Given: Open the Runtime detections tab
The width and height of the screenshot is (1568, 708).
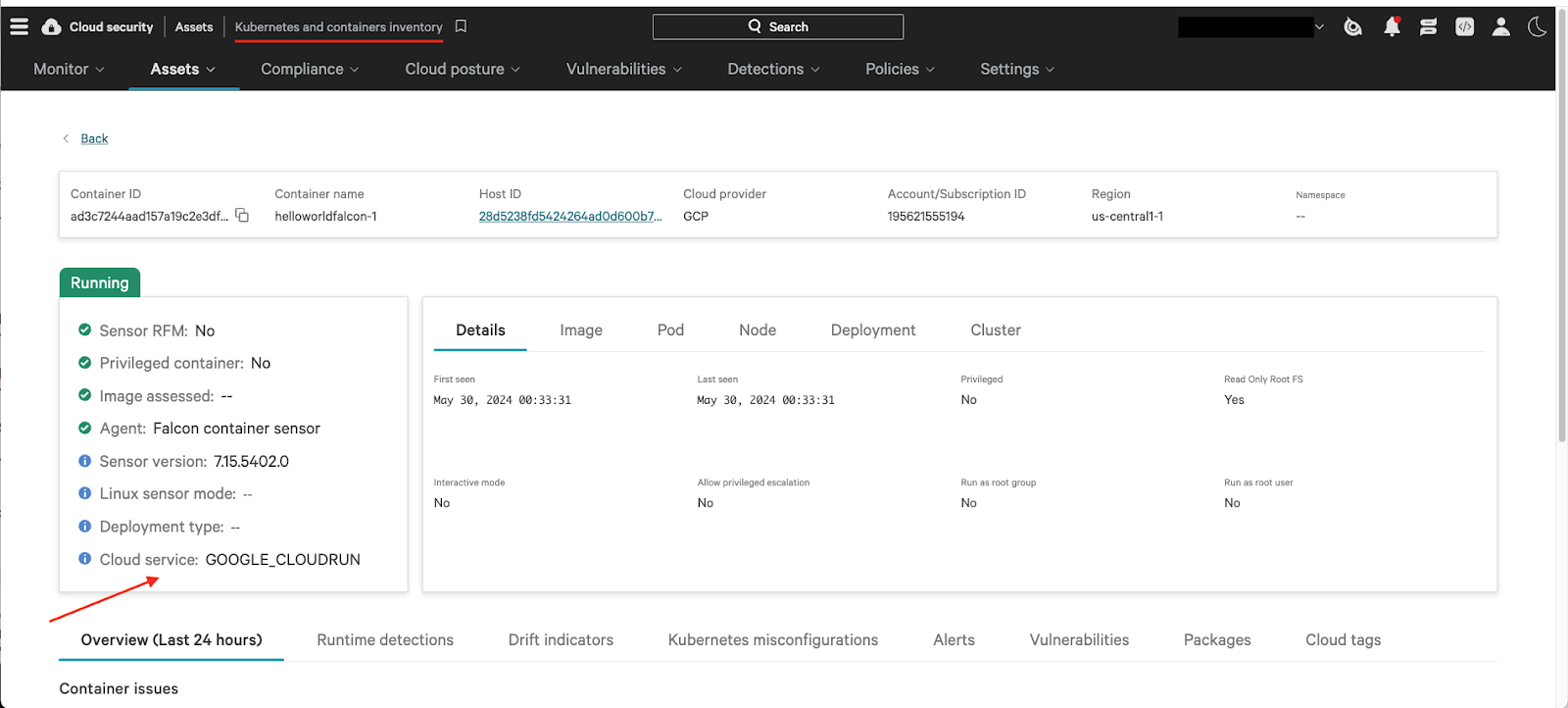Looking at the screenshot, I should click(x=385, y=640).
